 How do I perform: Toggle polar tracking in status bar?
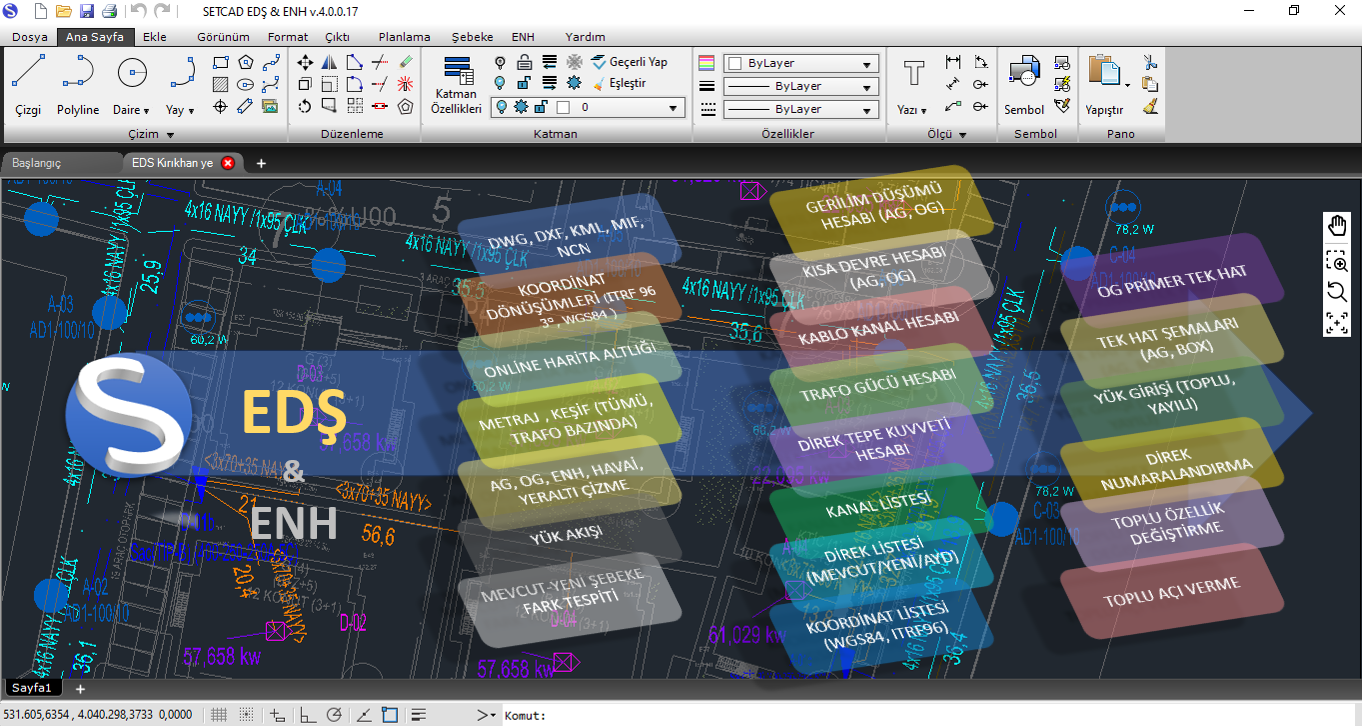point(335,715)
